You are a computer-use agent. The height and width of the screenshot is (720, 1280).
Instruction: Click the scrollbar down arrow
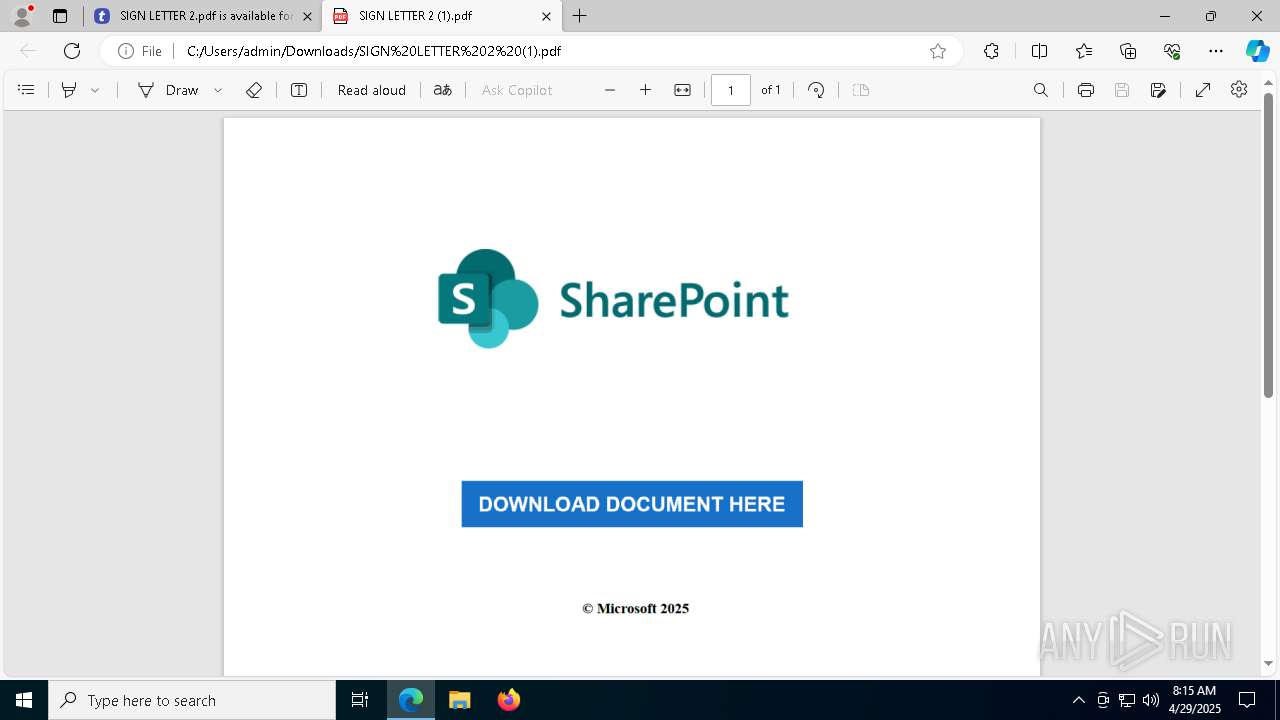pyautogui.click(x=1268, y=663)
